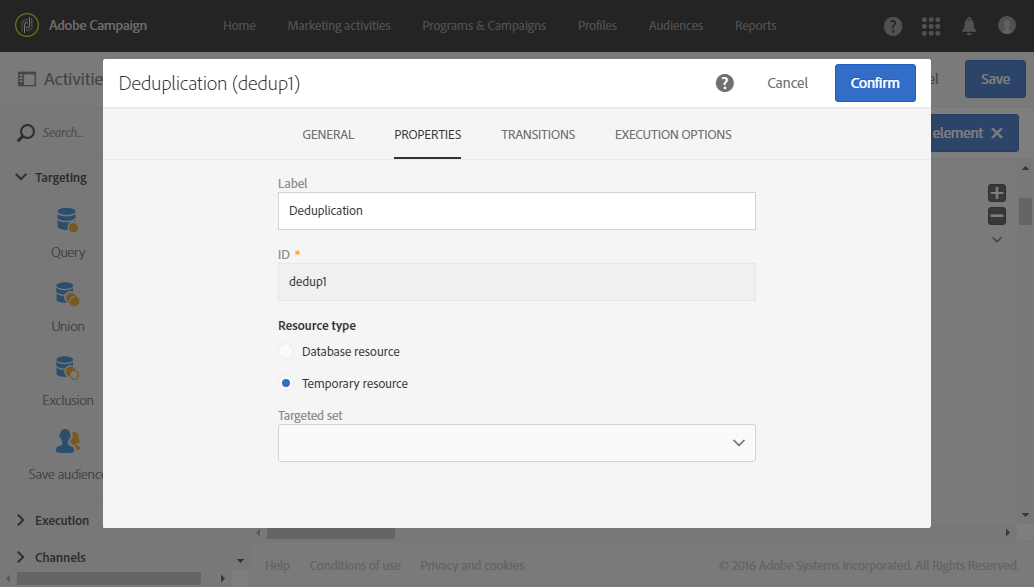Image resolution: width=1034 pixels, height=587 pixels.
Task: Close the element banner with X
Action: (997, 133)
